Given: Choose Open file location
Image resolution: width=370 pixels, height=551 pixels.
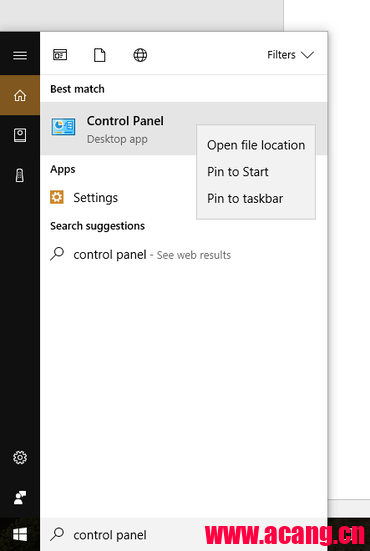Looking at the screenshot, I should click(x=256, y=145).
